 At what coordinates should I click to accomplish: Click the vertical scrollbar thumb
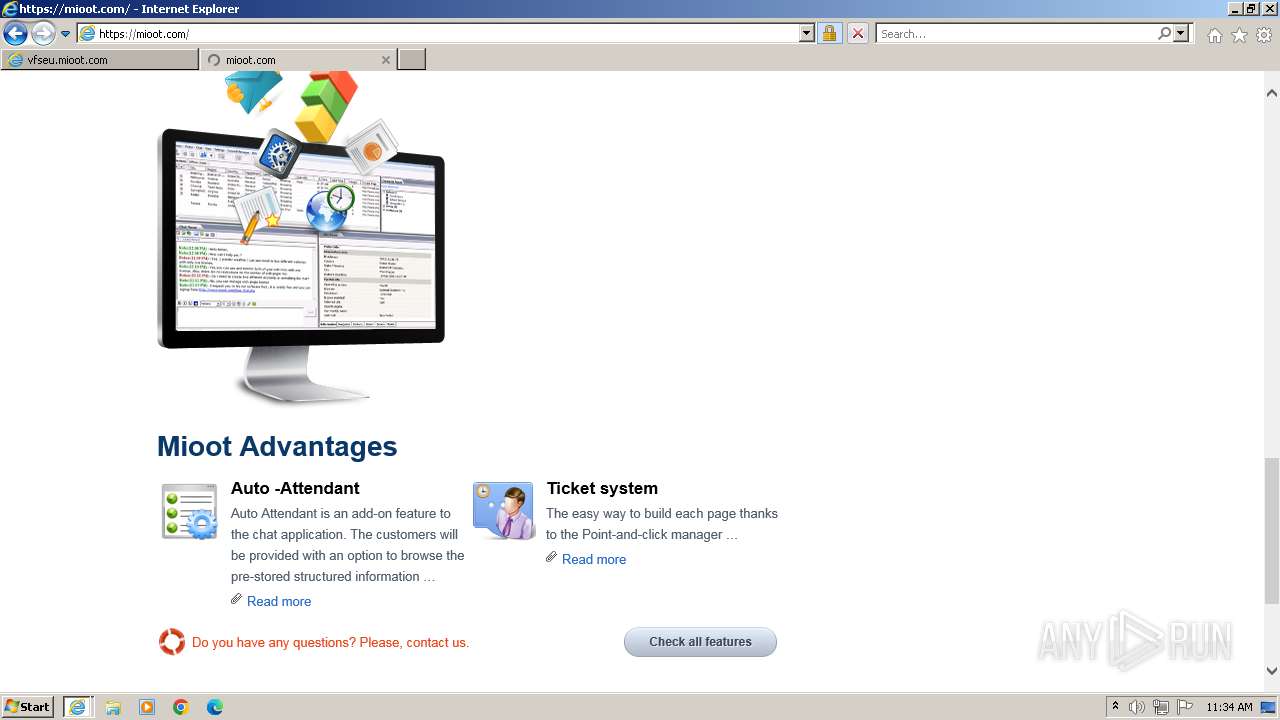click(x=1271, y=530)
